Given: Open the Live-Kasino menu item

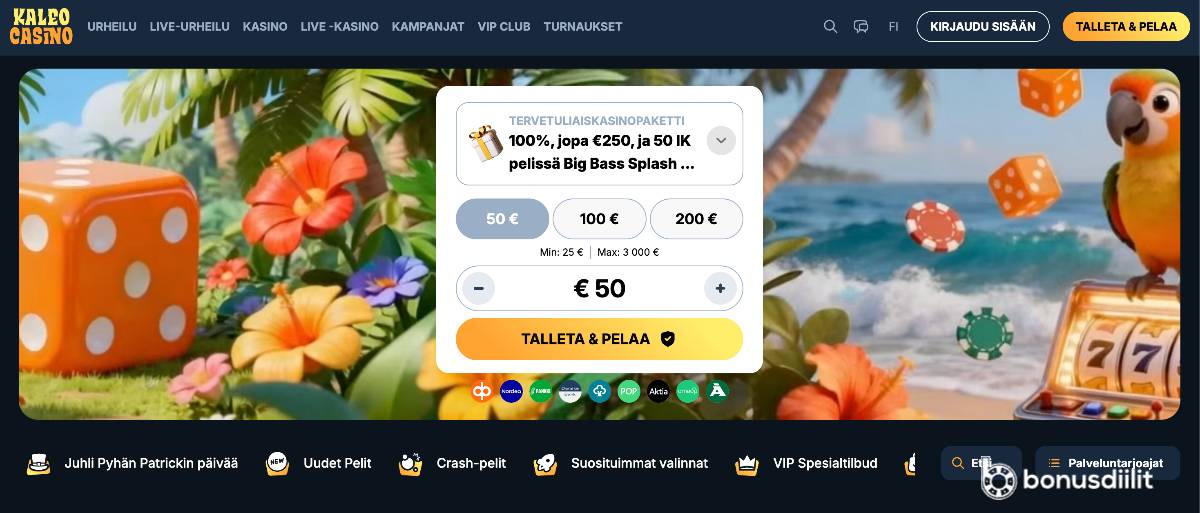Looking at the screenshot, I should pyautogui.click(x=340, y=27).
